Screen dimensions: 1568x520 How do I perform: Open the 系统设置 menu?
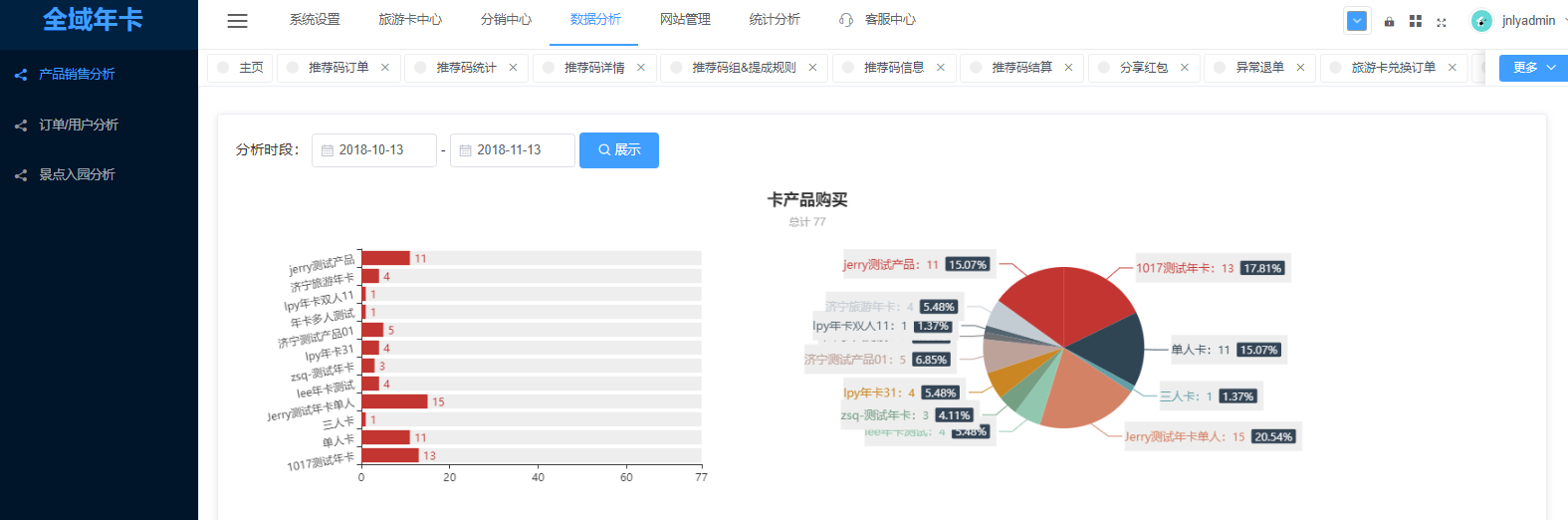coord(315,20)
